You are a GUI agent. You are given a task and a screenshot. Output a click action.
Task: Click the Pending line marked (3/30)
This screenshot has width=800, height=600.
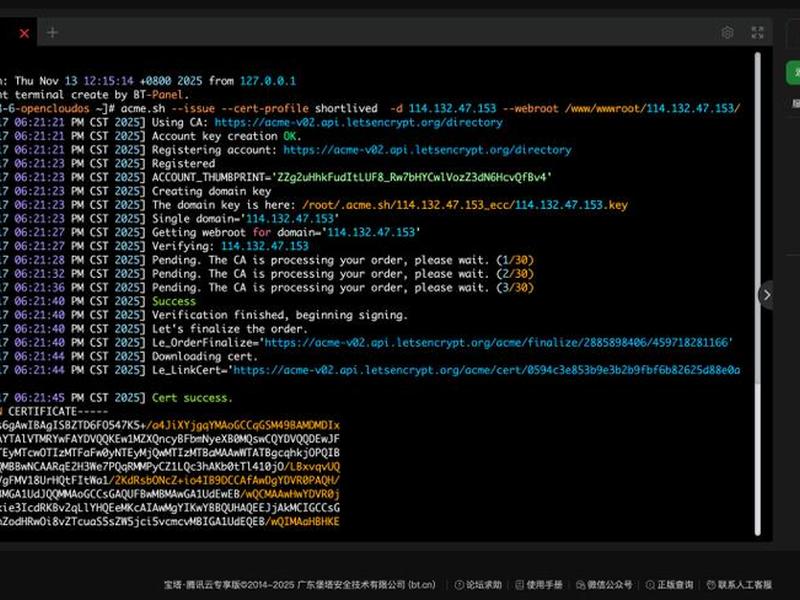pos(343,288)
